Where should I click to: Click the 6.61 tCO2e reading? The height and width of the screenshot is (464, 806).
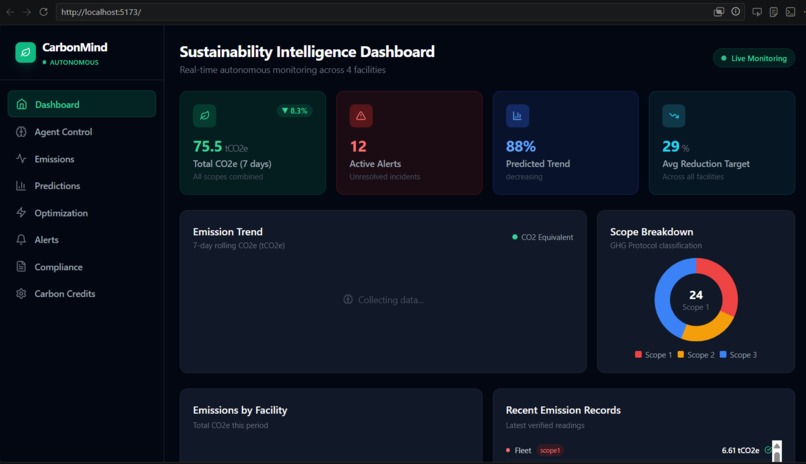point(740,450)
